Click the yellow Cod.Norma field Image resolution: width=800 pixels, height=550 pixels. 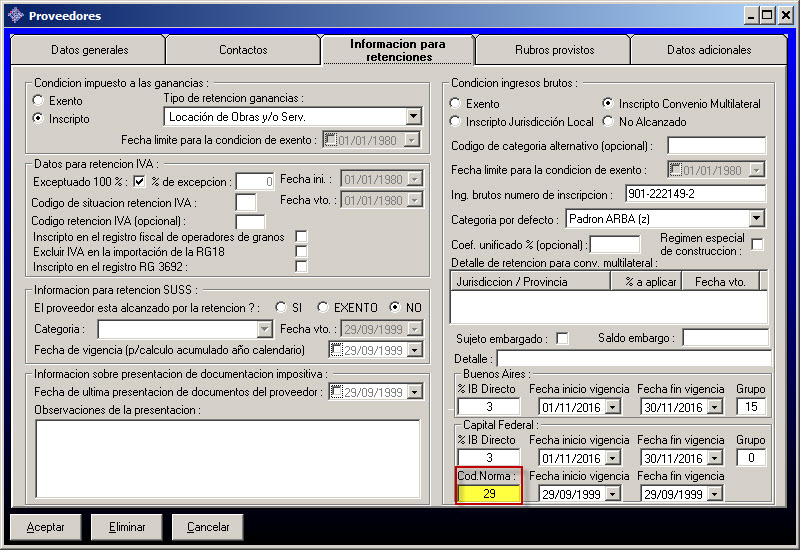(489, 494)
